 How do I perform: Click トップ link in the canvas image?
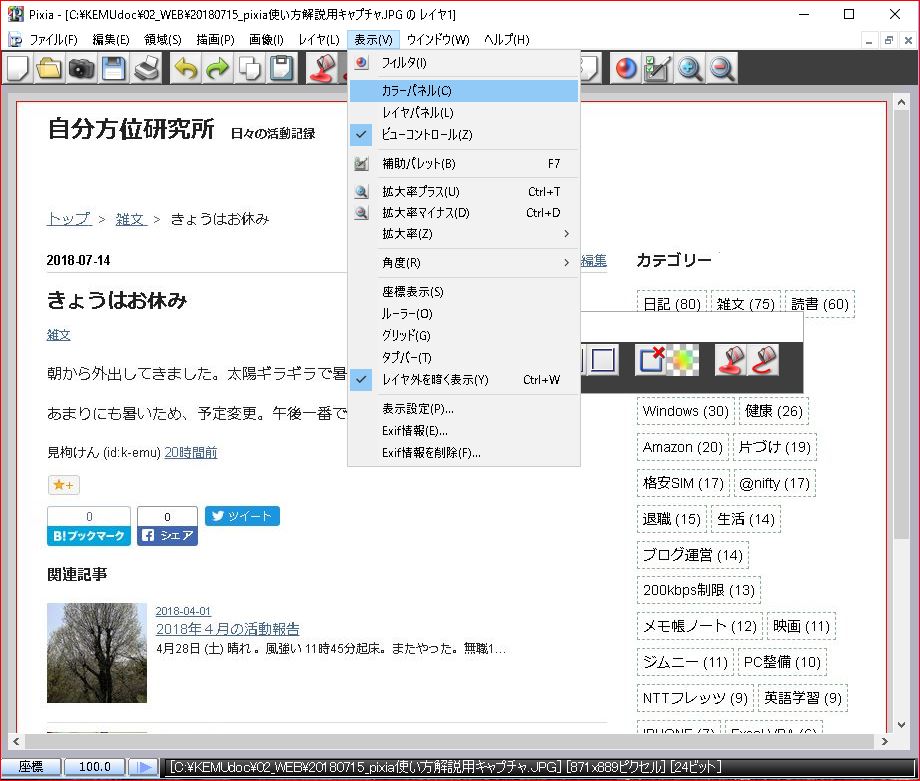point(69,219)
